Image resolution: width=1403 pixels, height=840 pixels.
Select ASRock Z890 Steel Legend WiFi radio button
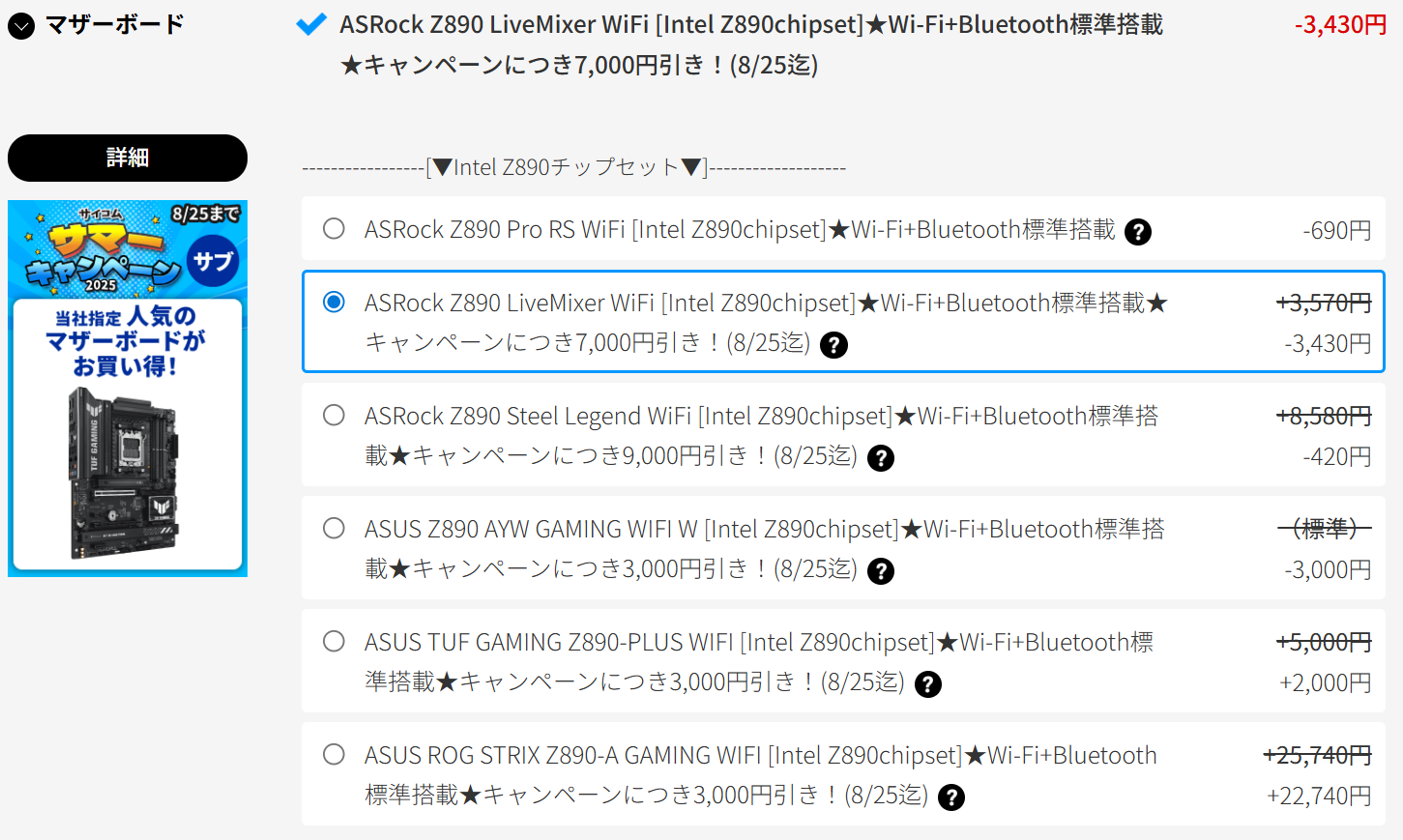334,416
